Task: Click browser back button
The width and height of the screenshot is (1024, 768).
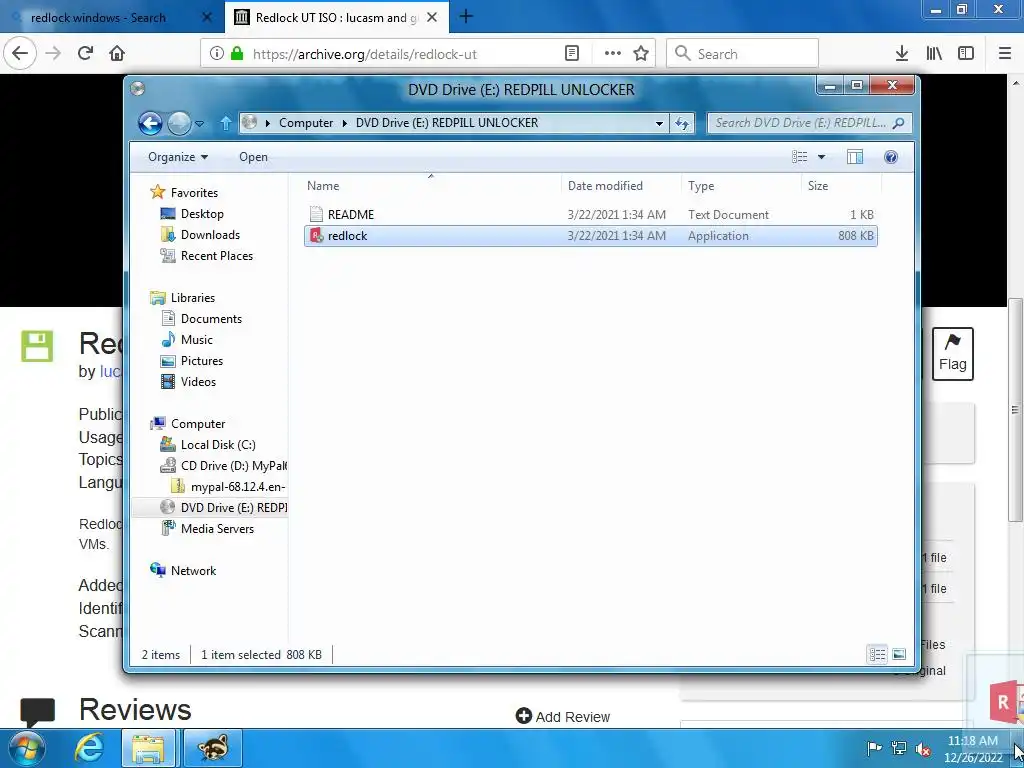Action: pyautogui.click(x=20, y=54)
